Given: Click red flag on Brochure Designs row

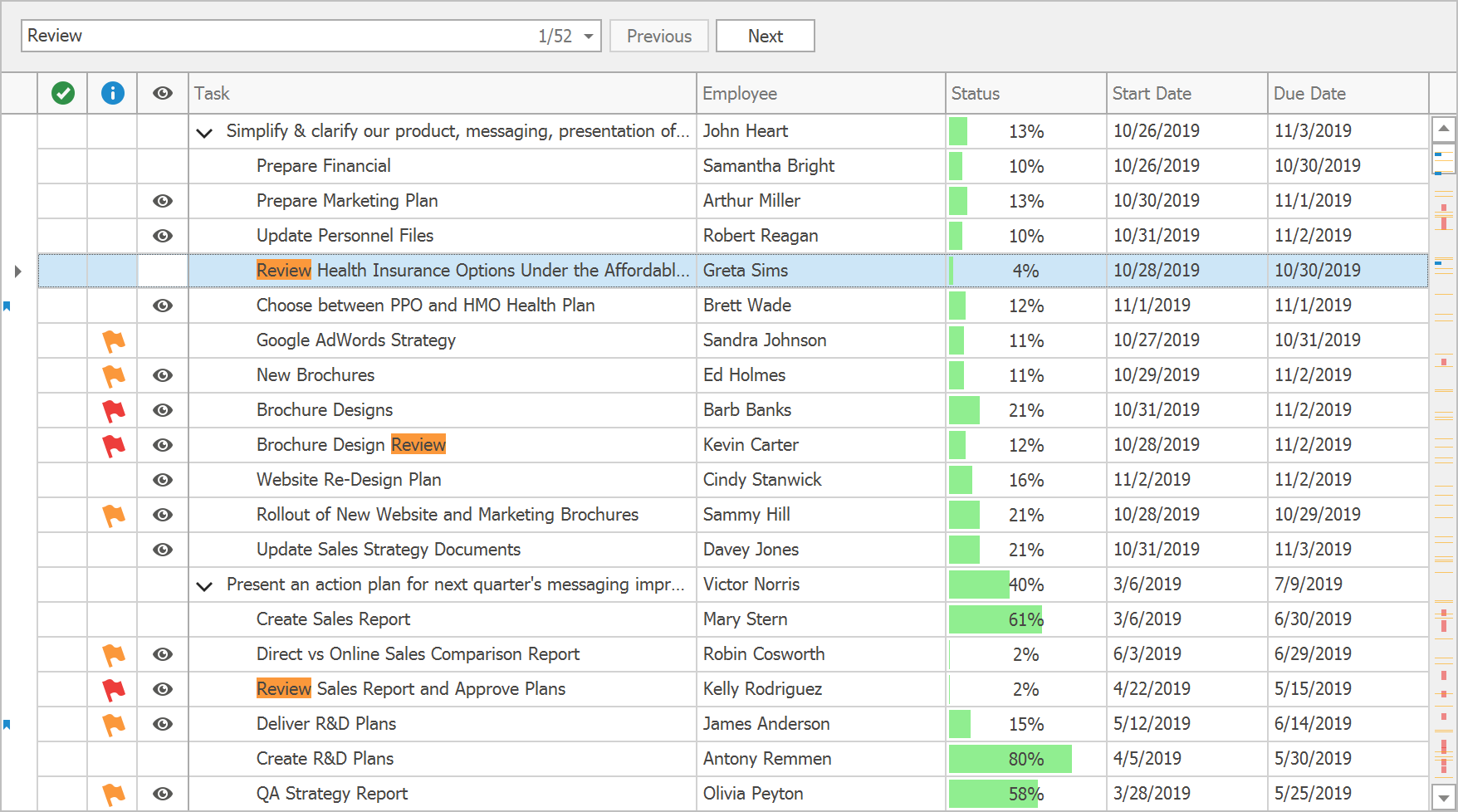Looking at the screenshot, I should [x=113, y=410].
